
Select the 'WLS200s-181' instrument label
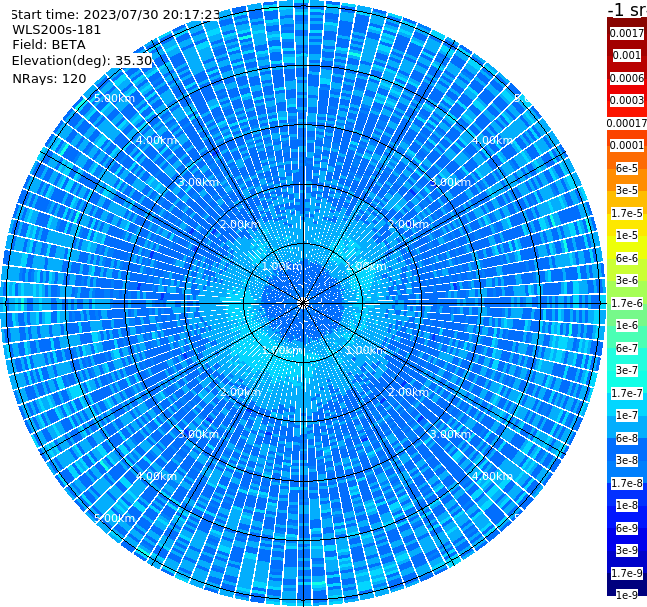pos(57,30)
